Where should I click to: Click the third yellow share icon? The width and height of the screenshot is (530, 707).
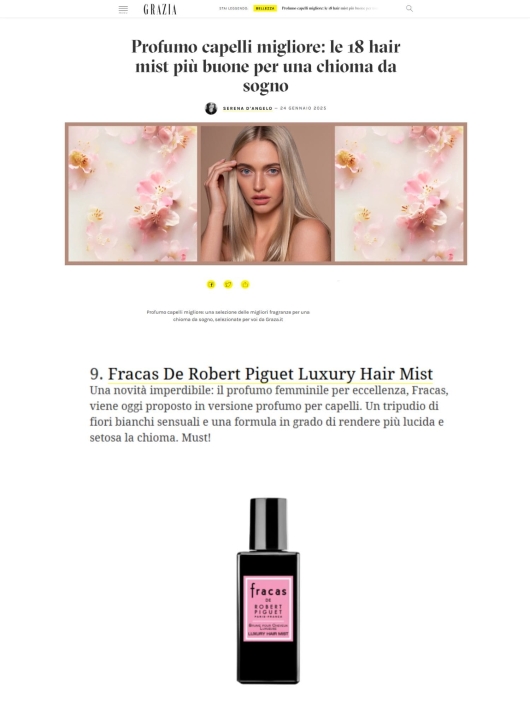pyautogui.click(x=245, y=285)
